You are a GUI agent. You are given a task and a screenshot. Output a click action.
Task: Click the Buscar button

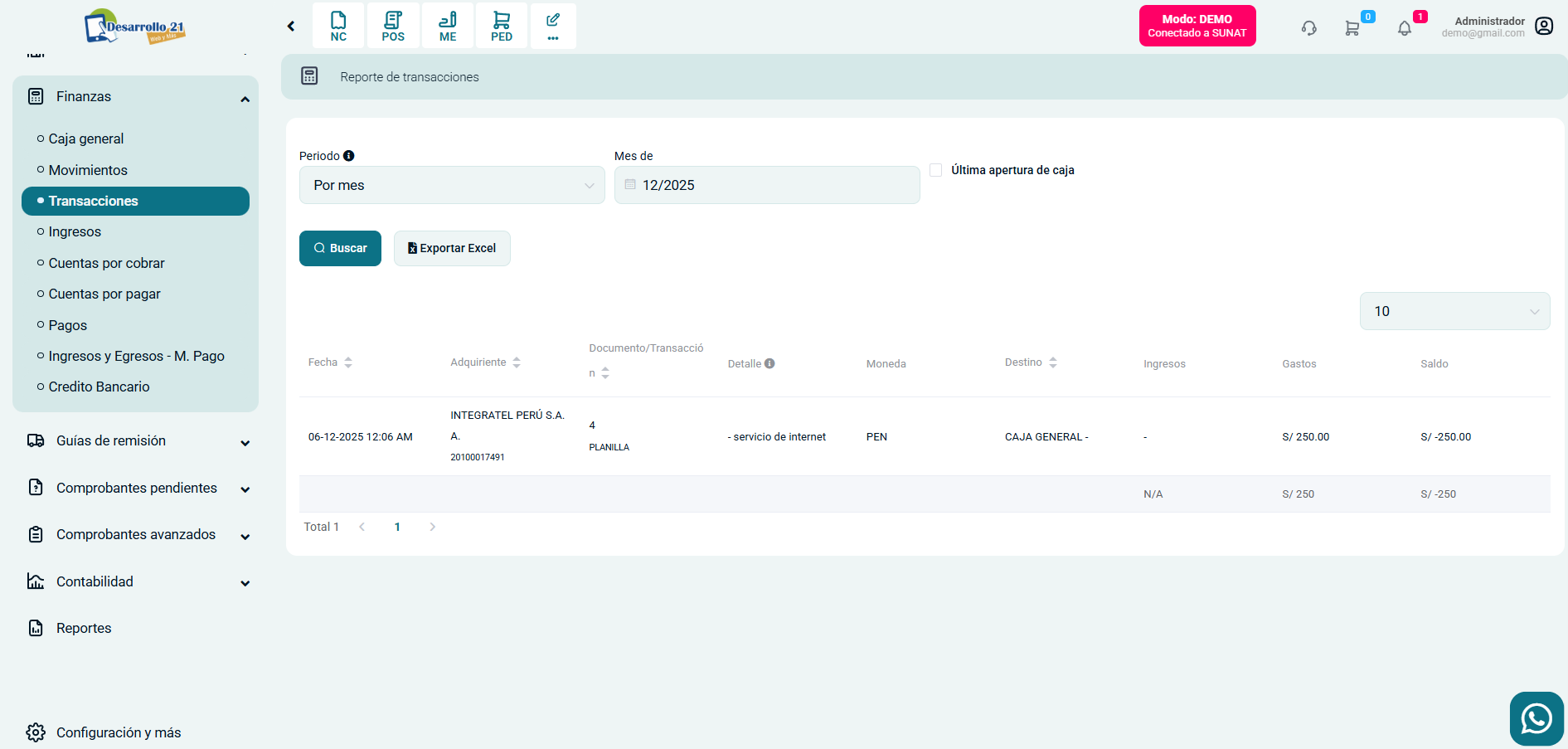click(x=340, y=248)
